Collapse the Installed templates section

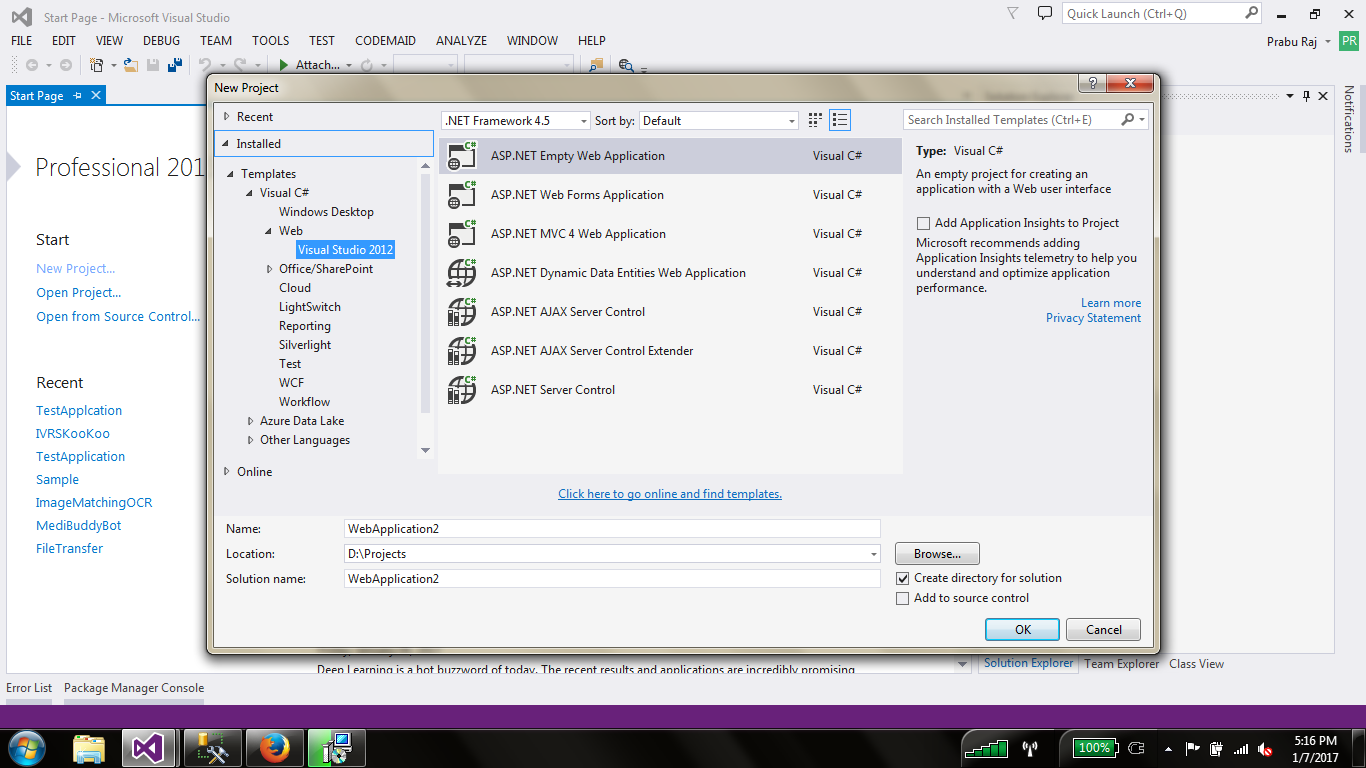[x=227, y=144]
